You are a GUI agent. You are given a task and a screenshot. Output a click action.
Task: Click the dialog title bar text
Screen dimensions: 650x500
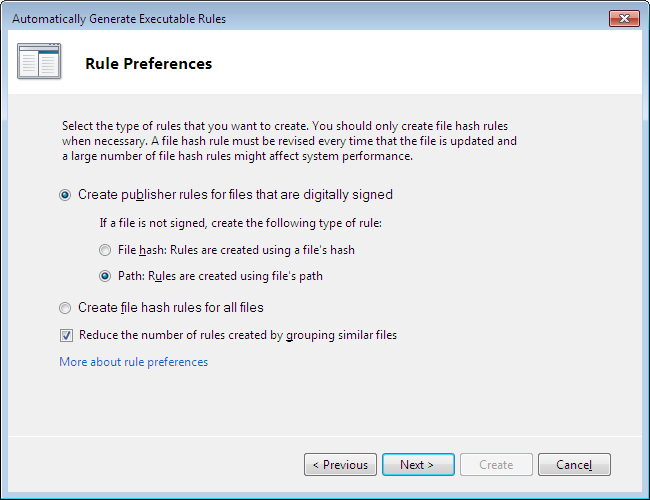point(118,19)
